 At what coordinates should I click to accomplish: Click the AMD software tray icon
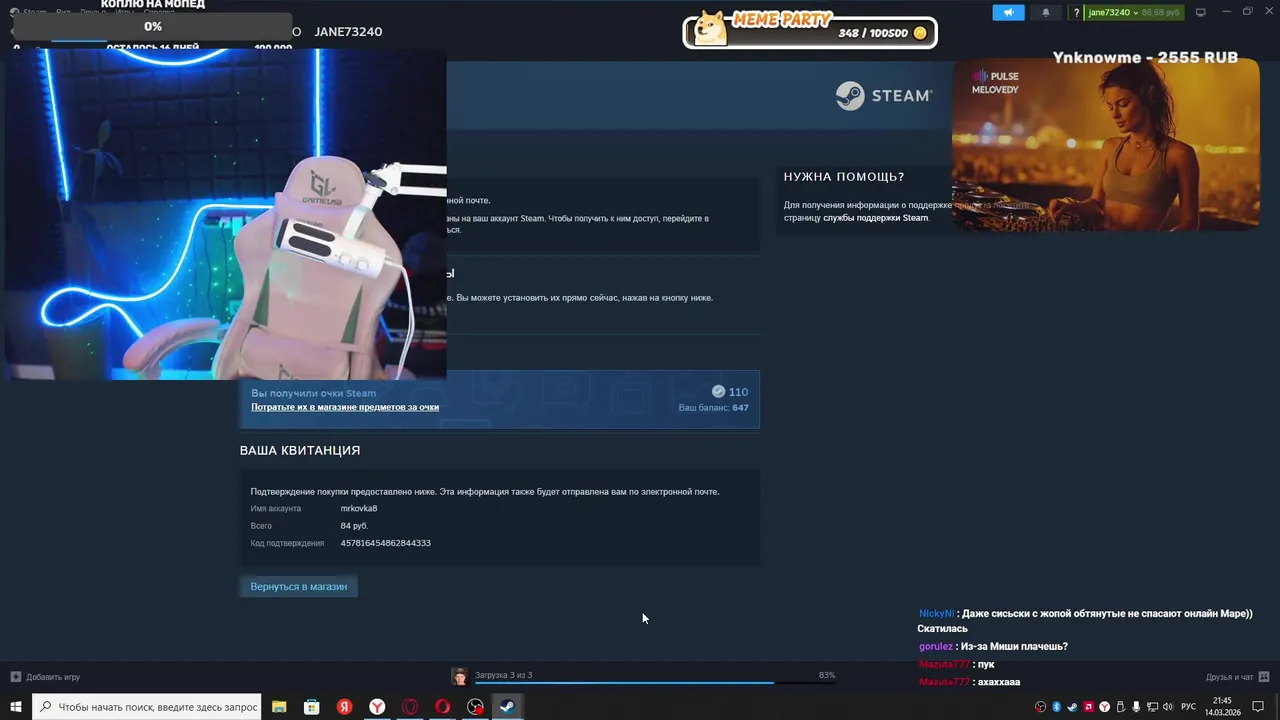1088,707
